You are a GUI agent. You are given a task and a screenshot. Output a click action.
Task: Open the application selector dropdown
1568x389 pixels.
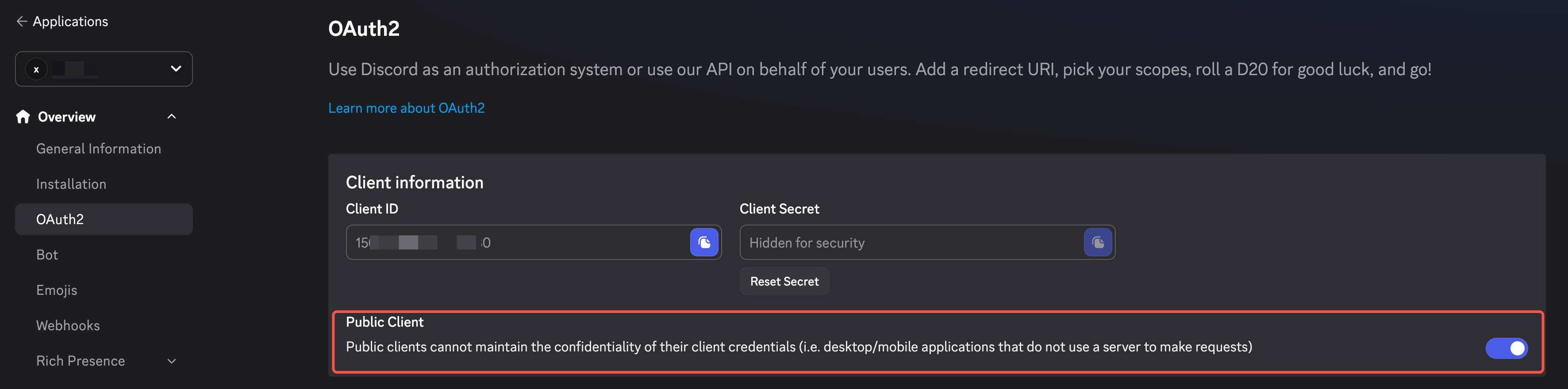click(104, 69)
